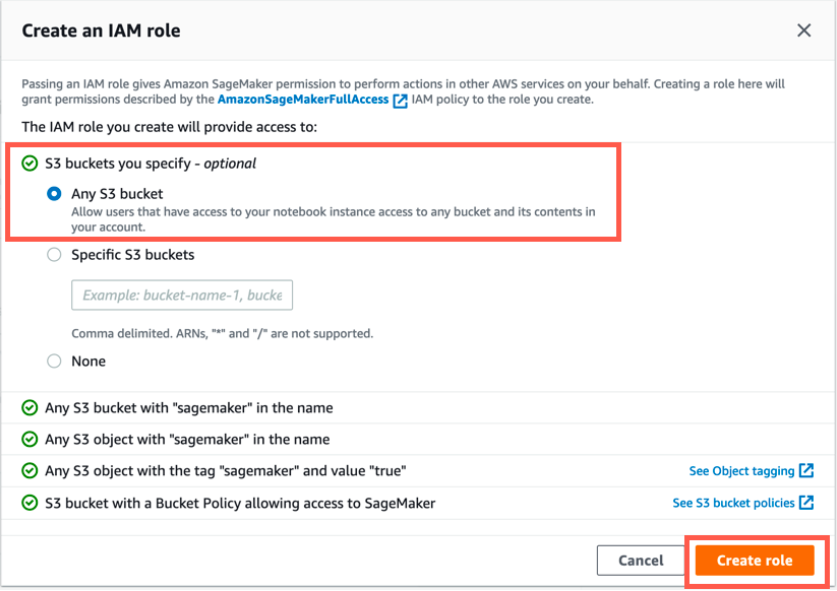The image size is (837, 591).
Task: Click checkmark beside the sagemaker tag row
Action: coord(30,470)
